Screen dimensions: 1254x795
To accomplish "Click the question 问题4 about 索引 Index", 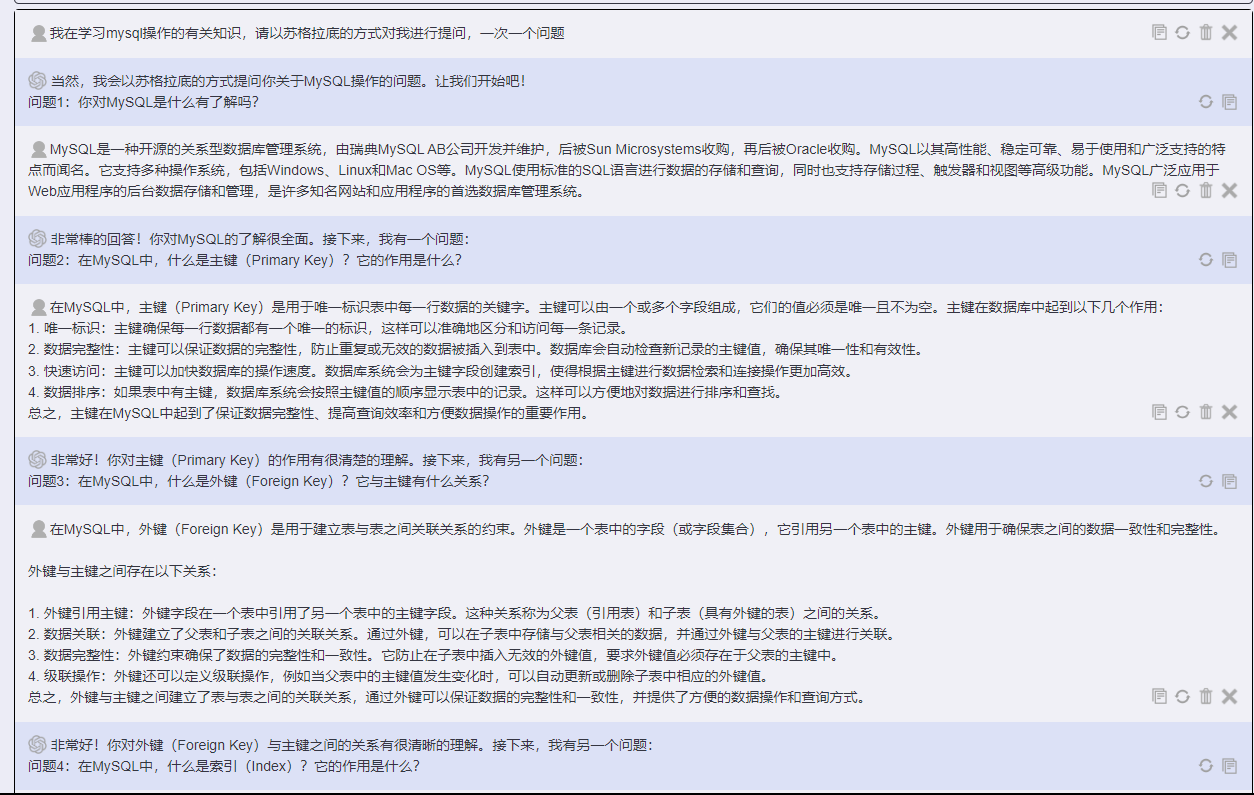I will 224,766.
